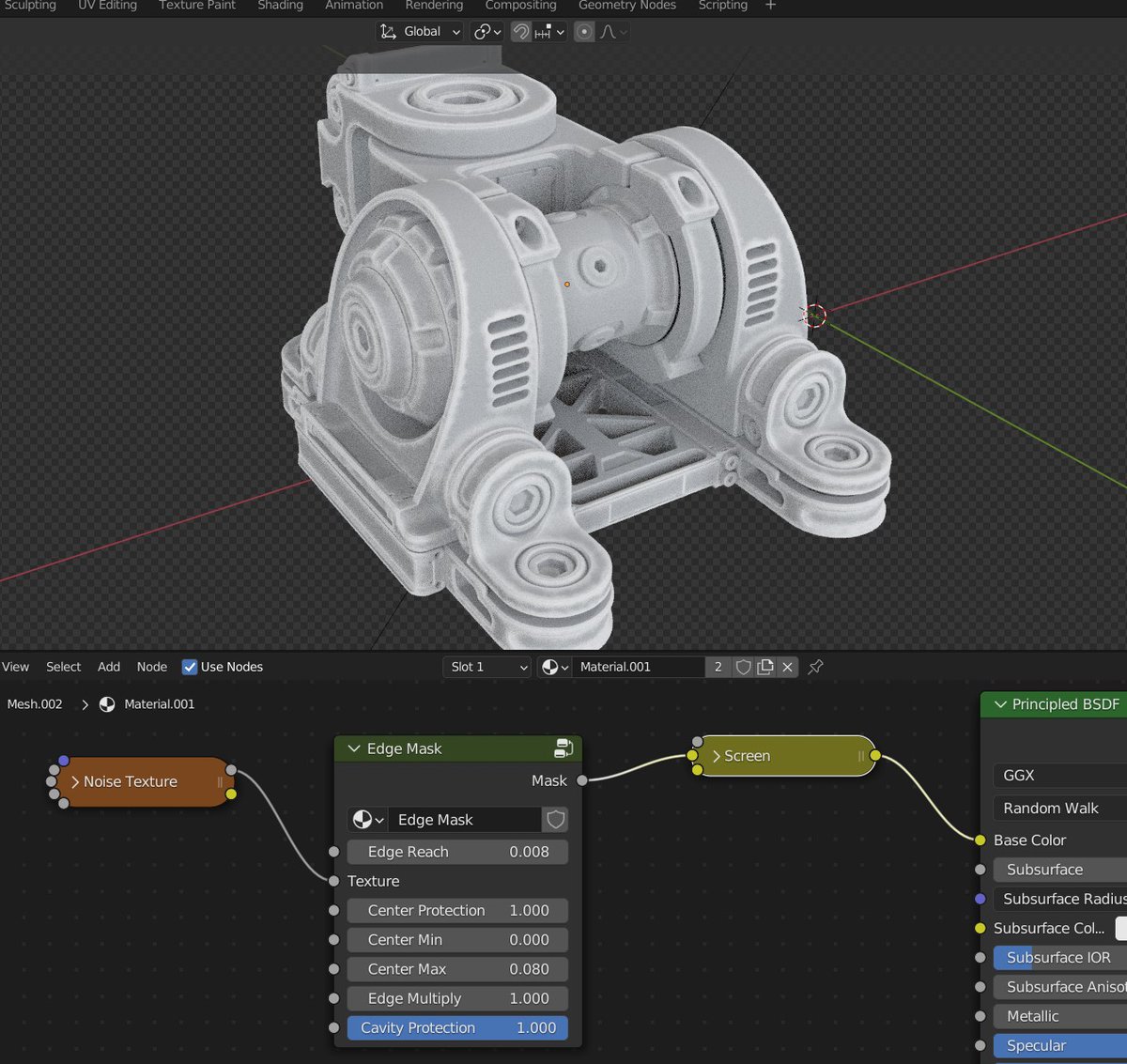The width and height of the screenshot is (1127, 1064).
Task: Expand the Screen node
Action: pos(717,756)
